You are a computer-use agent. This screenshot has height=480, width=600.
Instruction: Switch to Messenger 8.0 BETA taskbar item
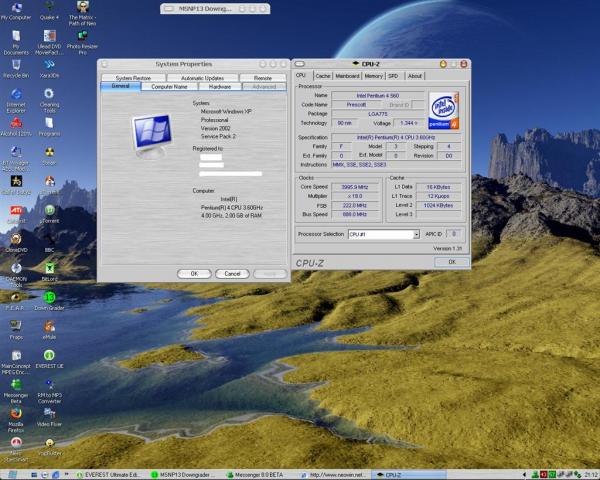pyautogui.click(x=258, y=475)
